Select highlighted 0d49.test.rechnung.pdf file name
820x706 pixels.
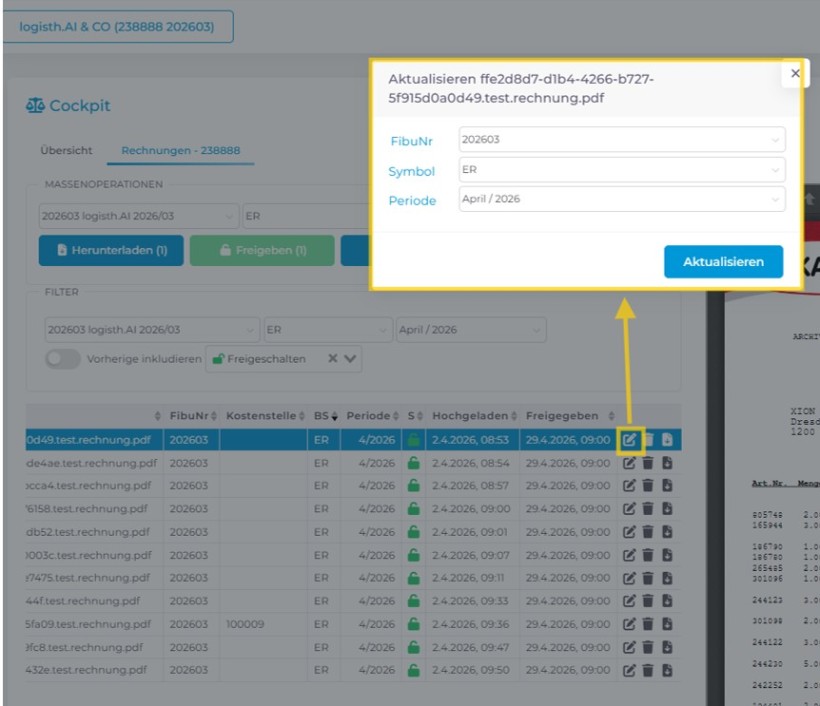pos(89,439)
